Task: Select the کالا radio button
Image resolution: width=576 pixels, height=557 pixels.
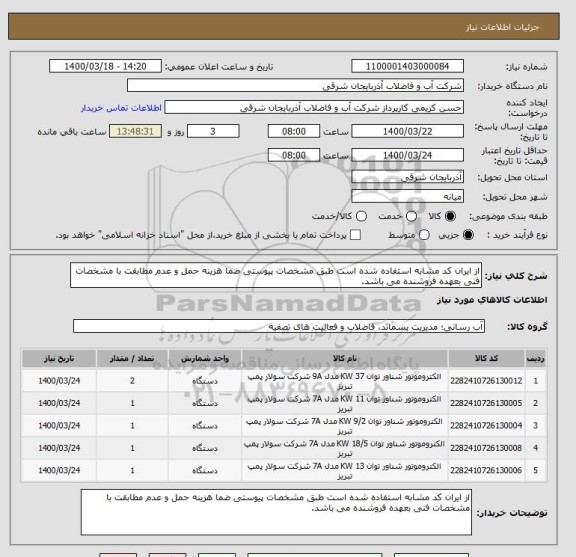Action: pos(450,216)
